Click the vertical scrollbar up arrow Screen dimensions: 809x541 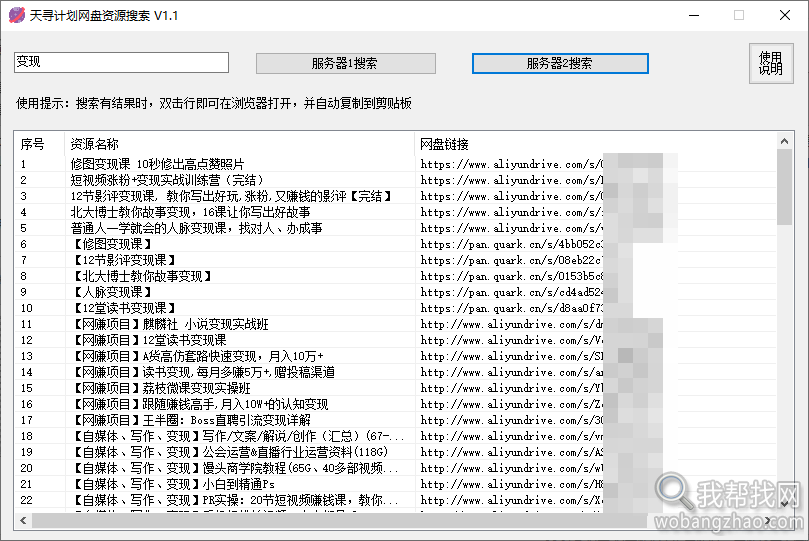click(784, 141)
